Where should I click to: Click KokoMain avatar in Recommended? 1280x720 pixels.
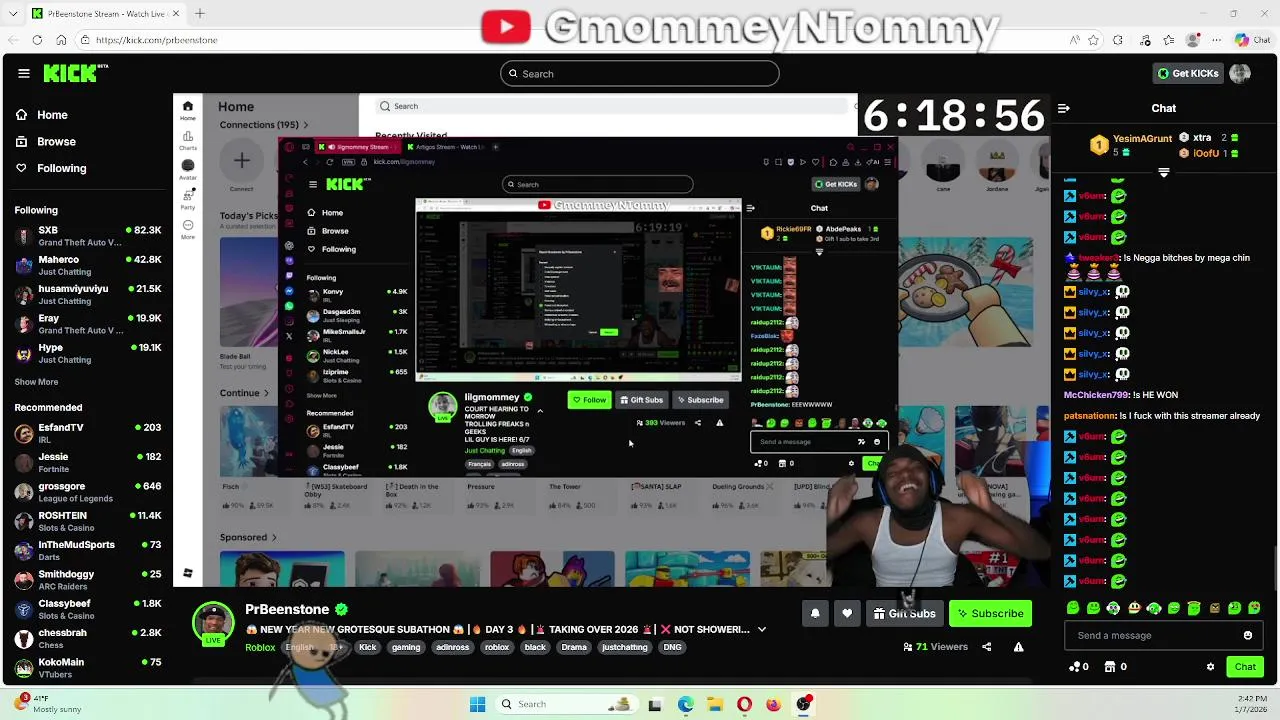tap(24, 668)
